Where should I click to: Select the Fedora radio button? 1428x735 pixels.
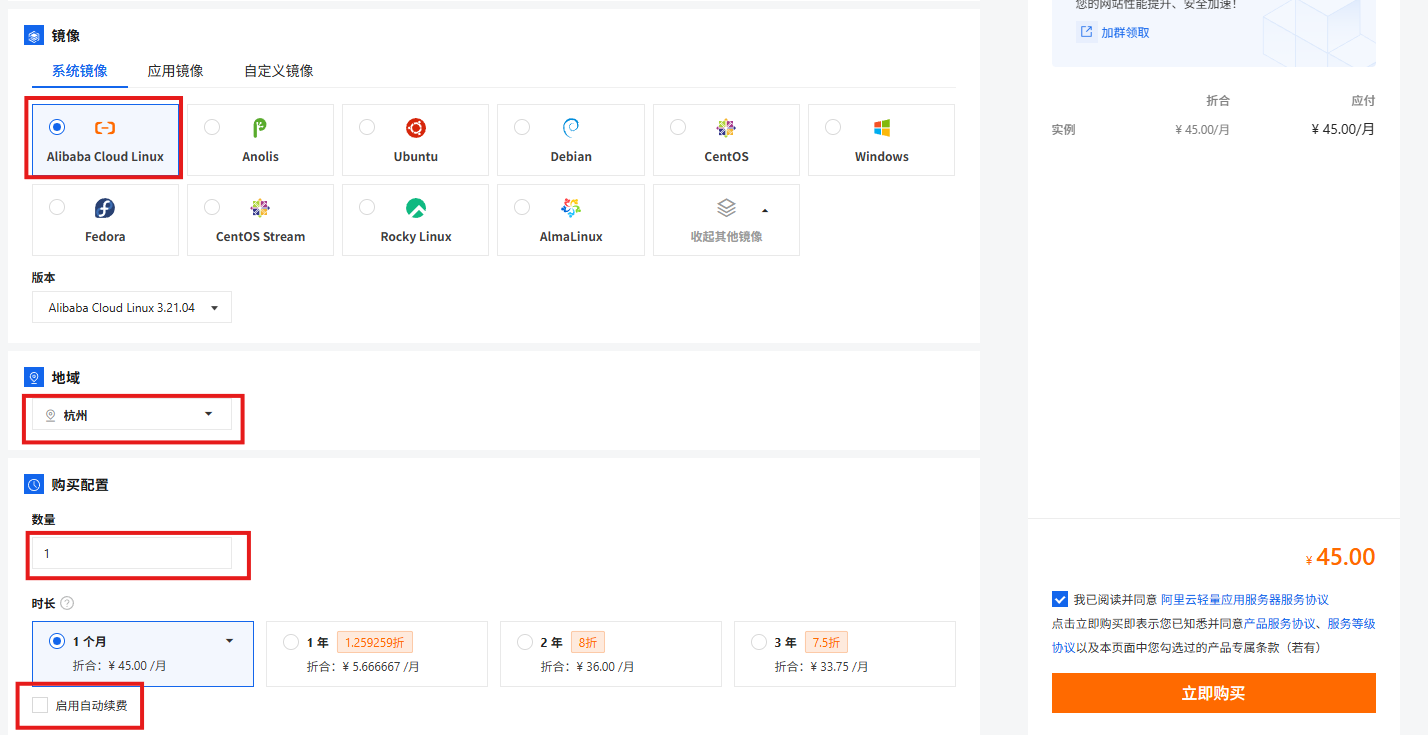(x=57, y=207)
